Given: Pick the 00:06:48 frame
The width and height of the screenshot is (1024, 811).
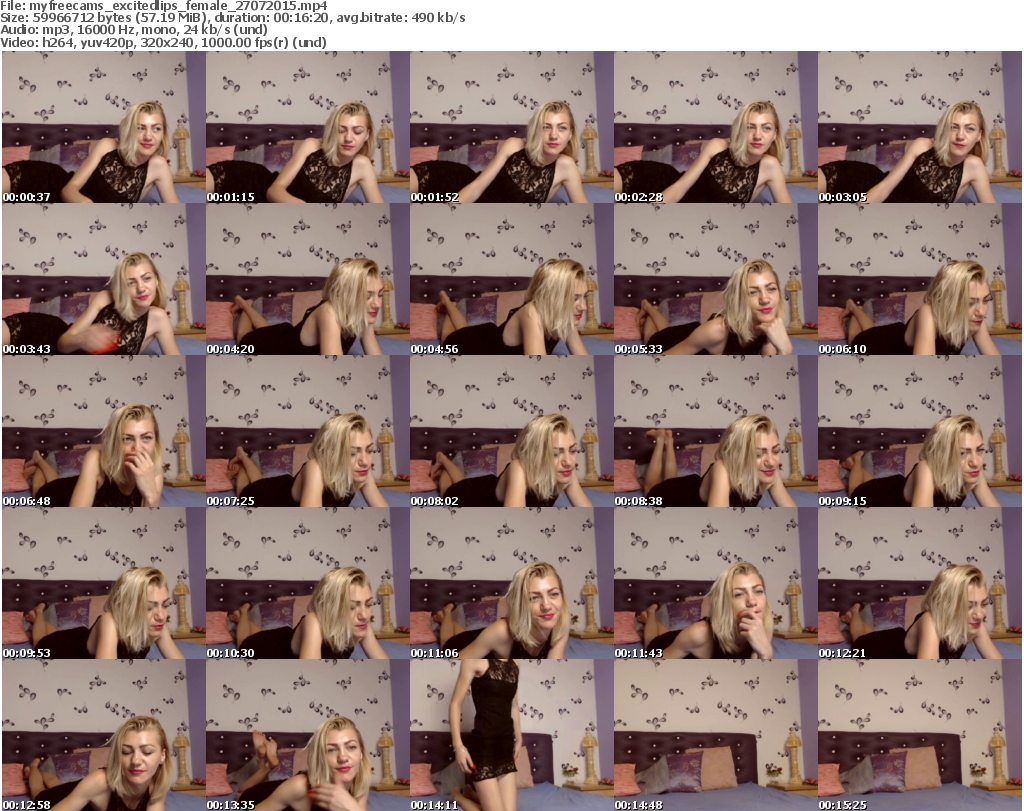Looking at the screenshot, I should (104, 431).
